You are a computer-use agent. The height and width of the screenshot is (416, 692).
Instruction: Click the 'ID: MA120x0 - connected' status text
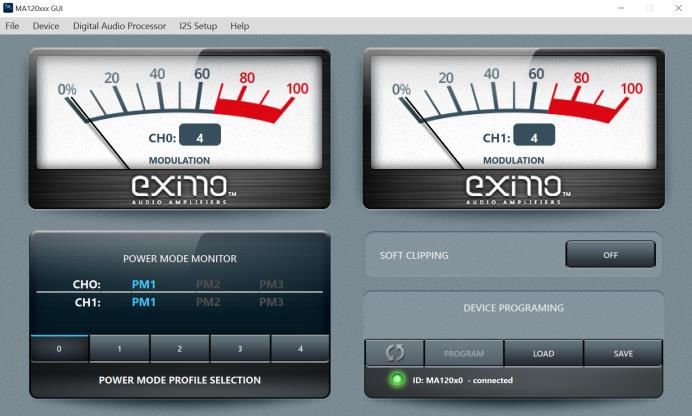coord(463,380)
